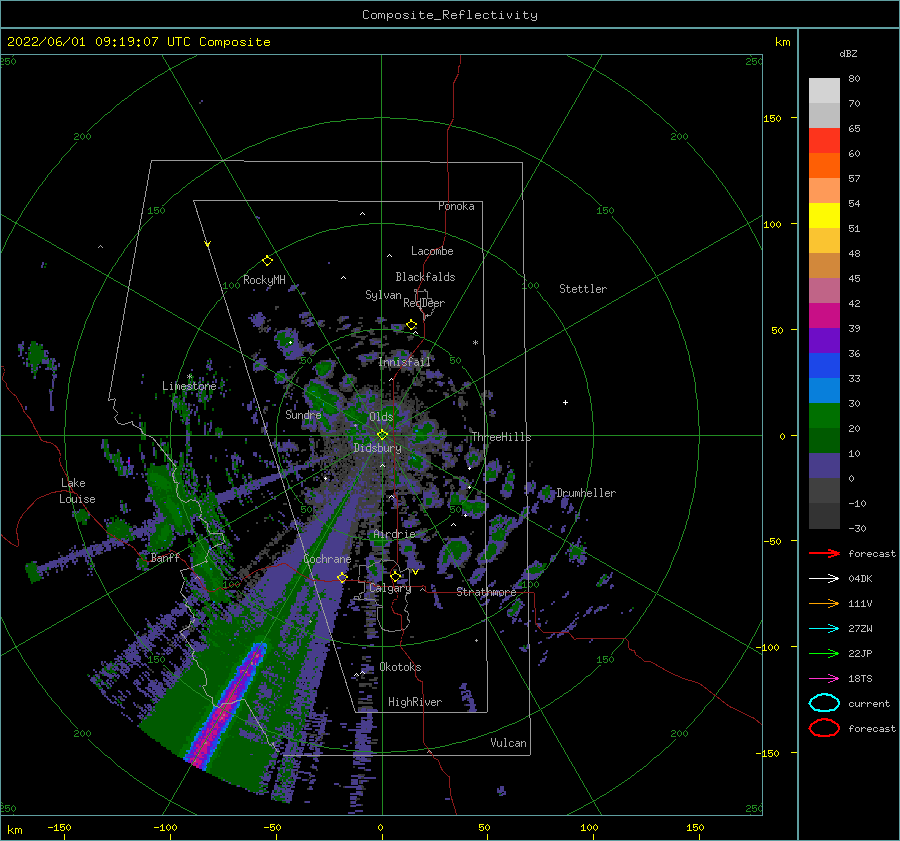Click the Banff town label
Viewport: 900px width, 841px height.
(x=165, y=557)
